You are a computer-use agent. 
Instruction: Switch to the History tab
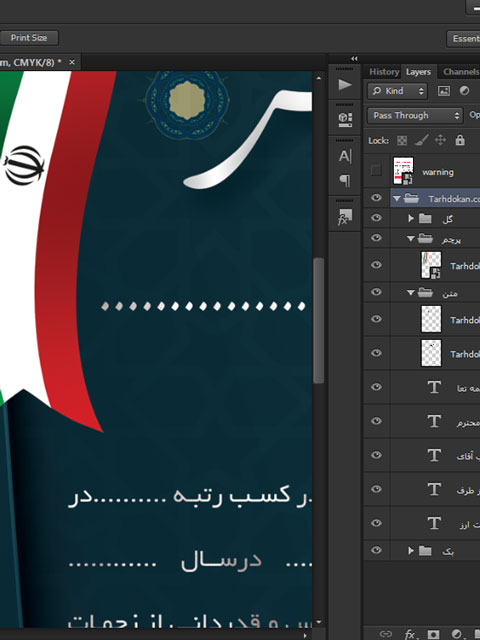(384, 72)
